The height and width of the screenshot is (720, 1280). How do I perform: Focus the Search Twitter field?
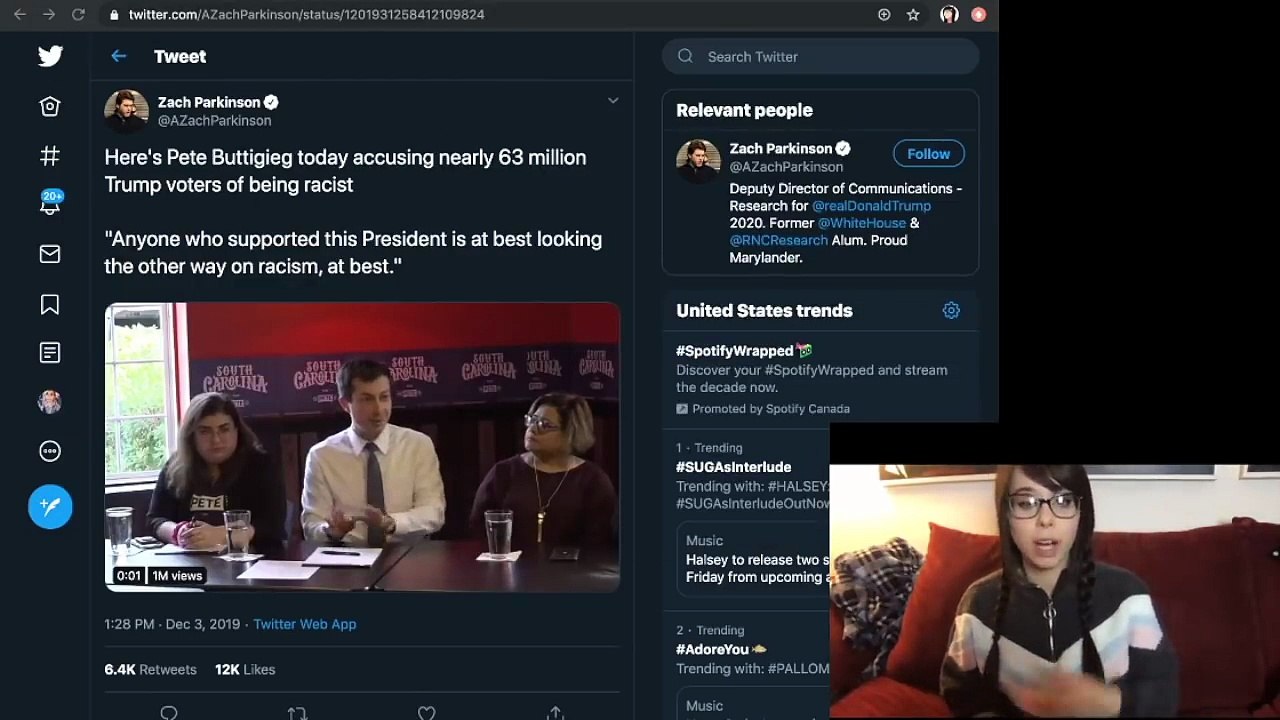tap(820, 57)
